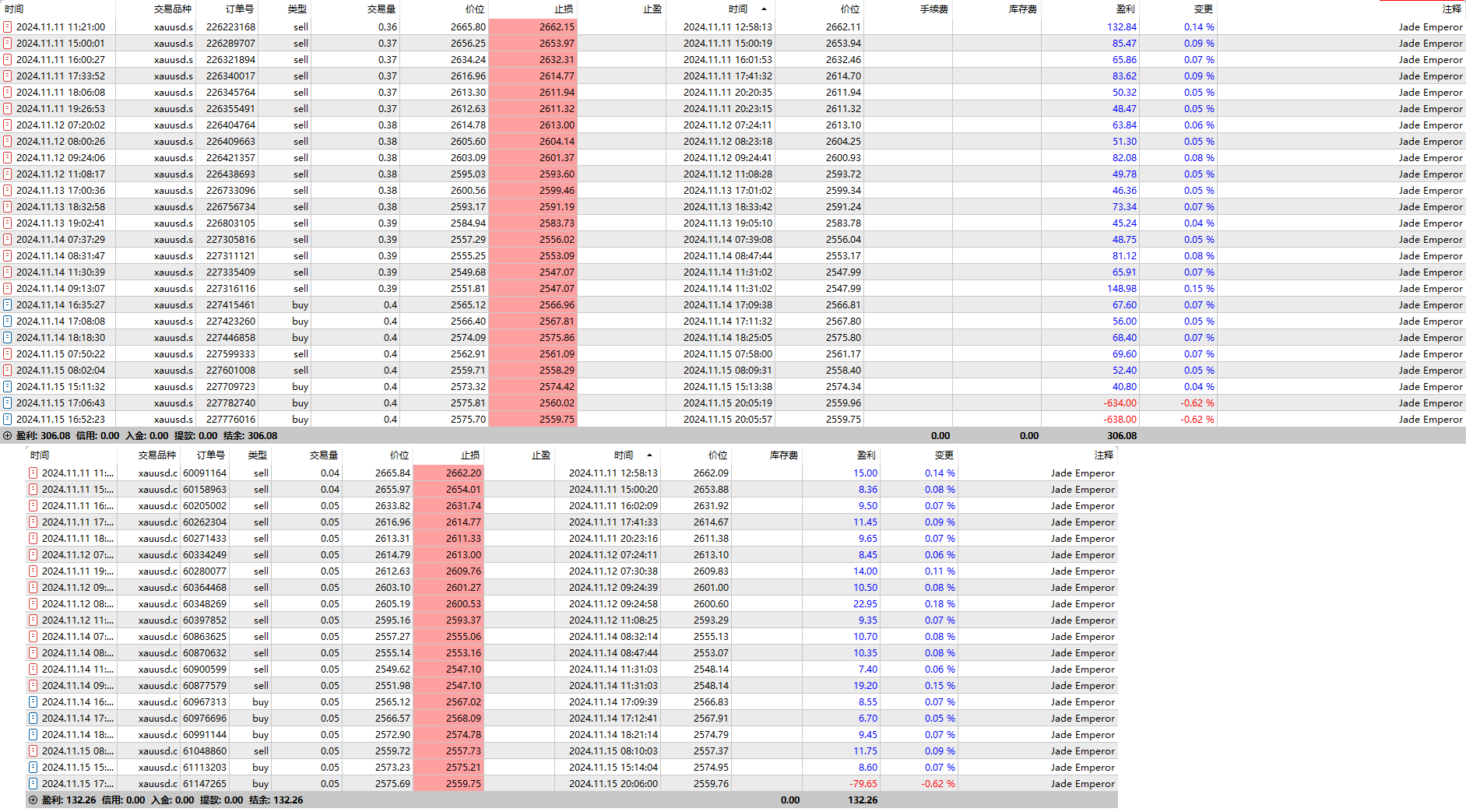Screen dimensions: 1466x812
Task: Select order number 227316116
Action: click(230, 288)
